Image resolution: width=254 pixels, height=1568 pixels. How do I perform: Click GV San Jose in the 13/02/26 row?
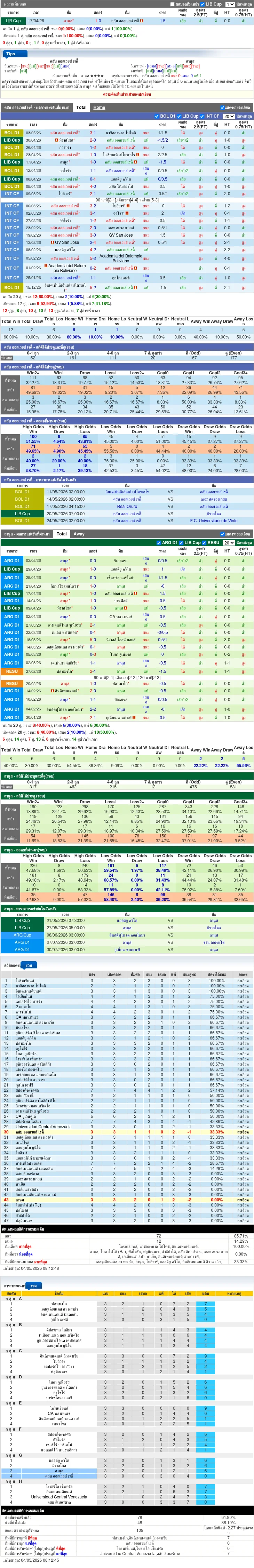(x=66, y=242)
